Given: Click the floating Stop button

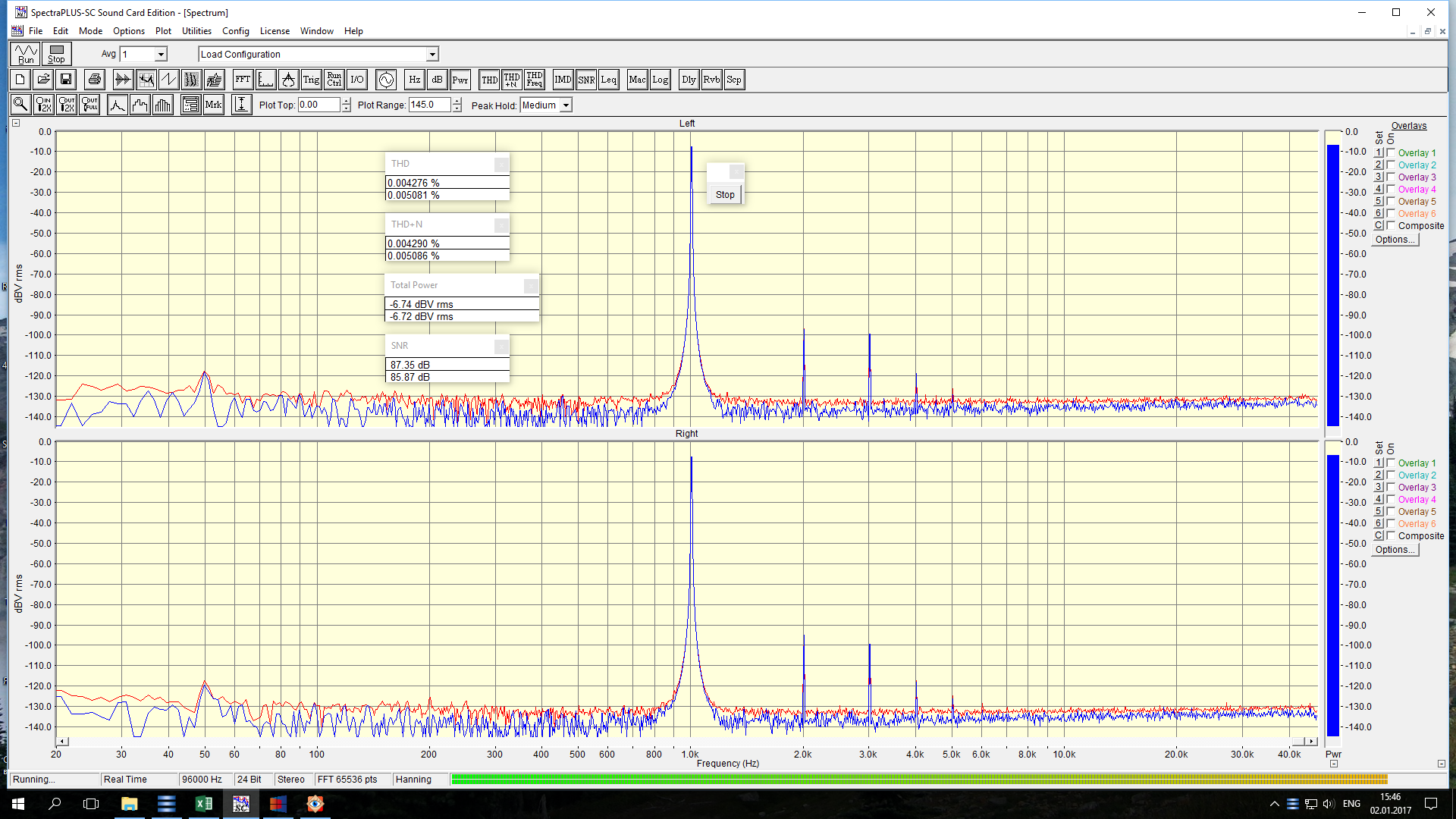Looking at the screenshot, I should [x=725, y=195].
